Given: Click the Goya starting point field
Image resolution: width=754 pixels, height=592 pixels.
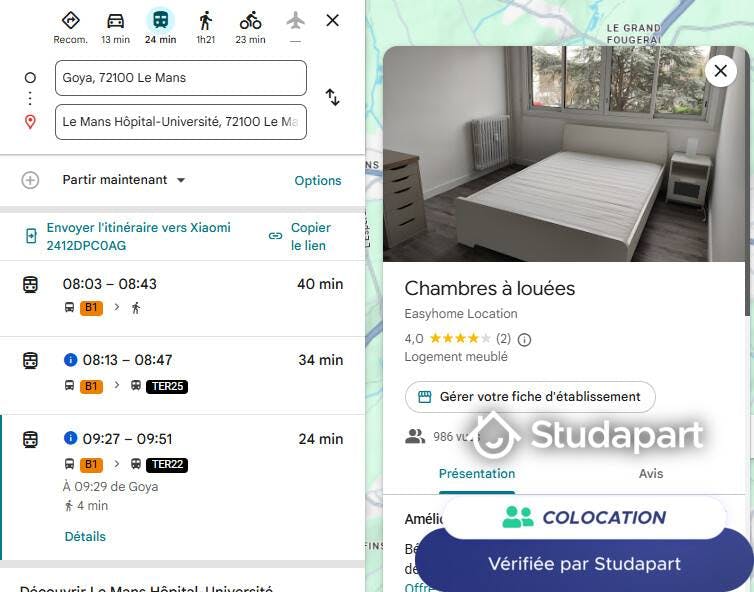Looking at the screenshot, I should [181, 78].
